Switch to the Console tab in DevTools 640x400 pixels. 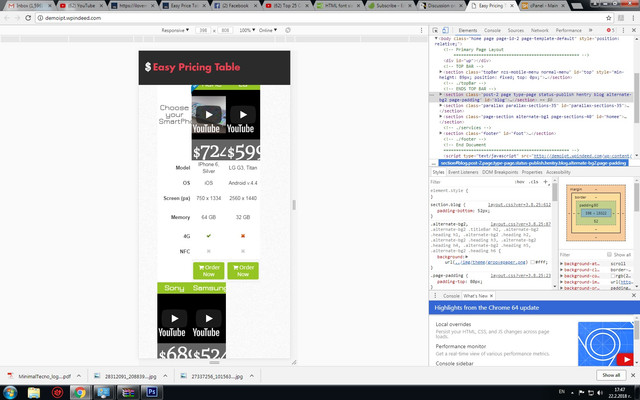pyautogui.click(x=492, y=30)
